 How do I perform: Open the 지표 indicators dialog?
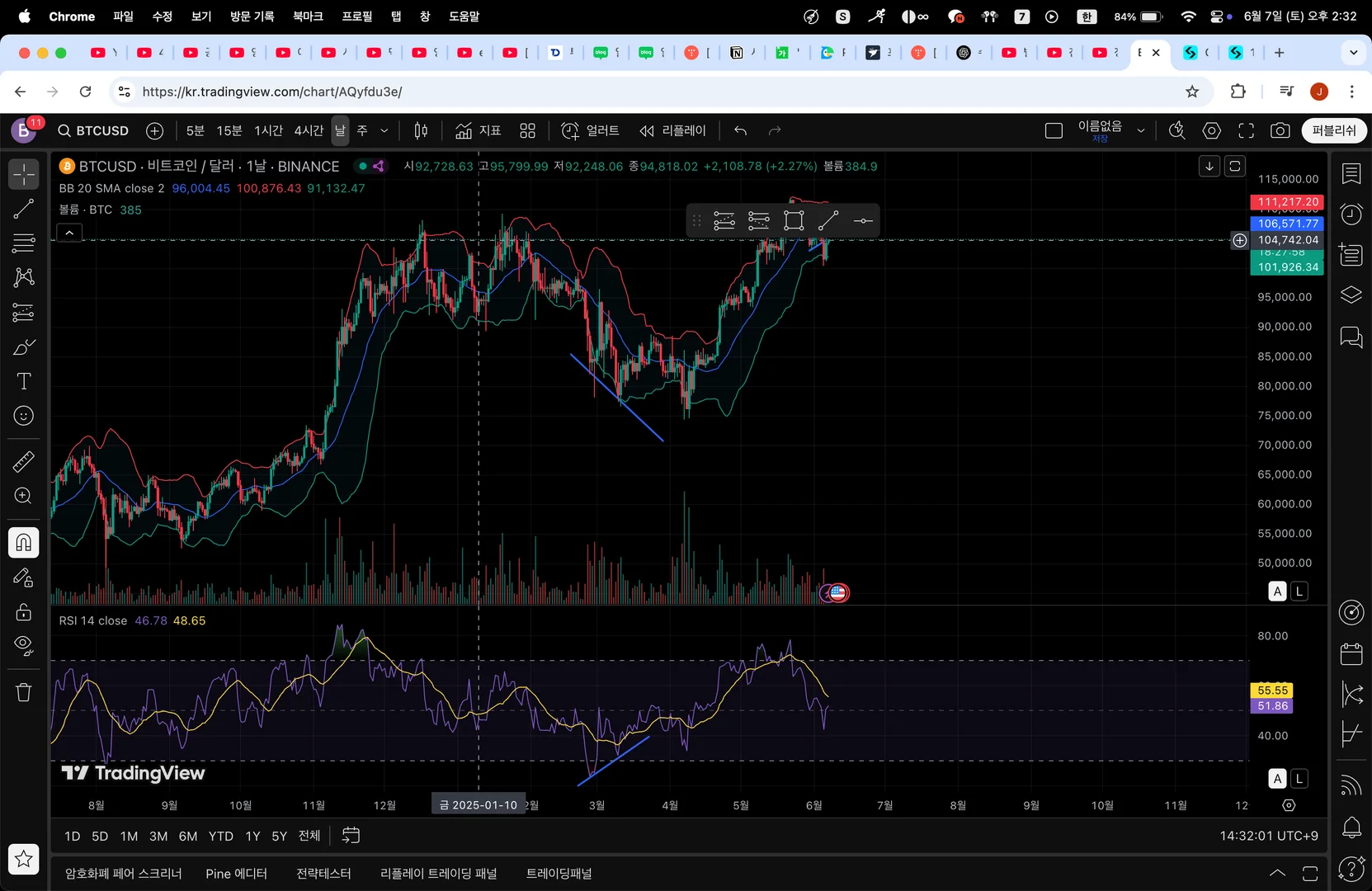click(x=479, y=130)
